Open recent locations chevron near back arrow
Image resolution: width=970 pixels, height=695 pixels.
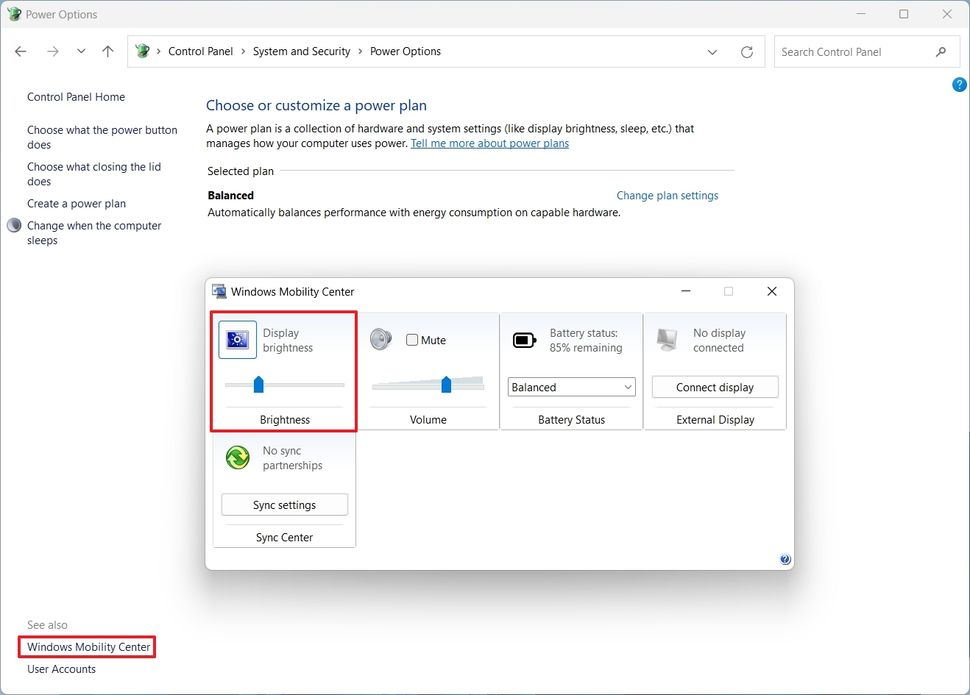coord(81,52)
